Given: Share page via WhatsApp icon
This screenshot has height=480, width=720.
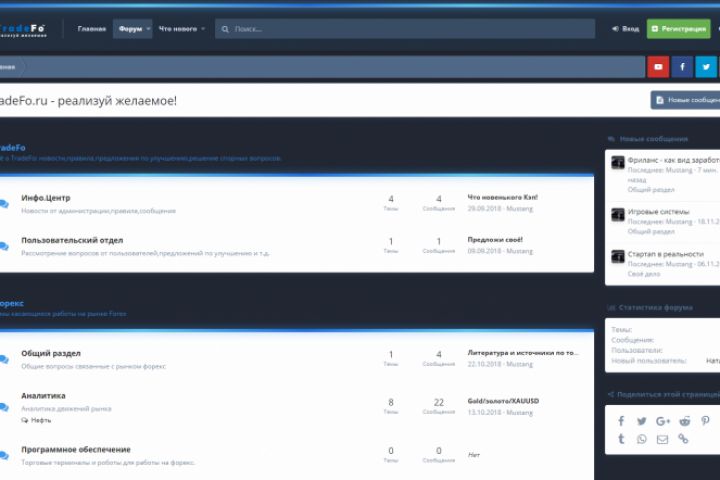Looking at the screenshot, I should [641, 439].
